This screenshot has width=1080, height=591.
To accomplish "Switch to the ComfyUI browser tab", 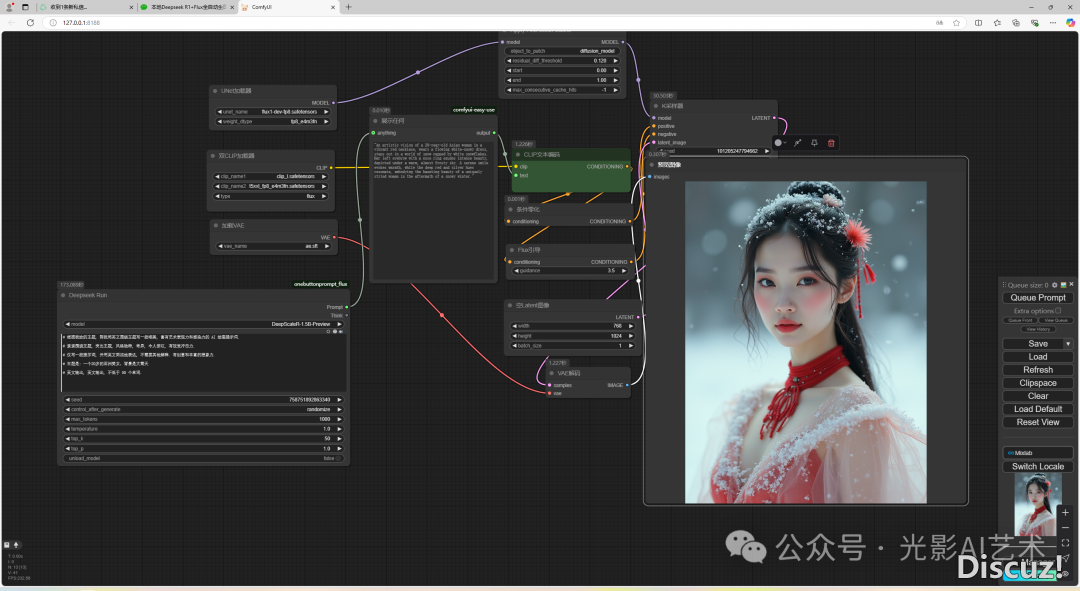I will click(x=288, y=7).
